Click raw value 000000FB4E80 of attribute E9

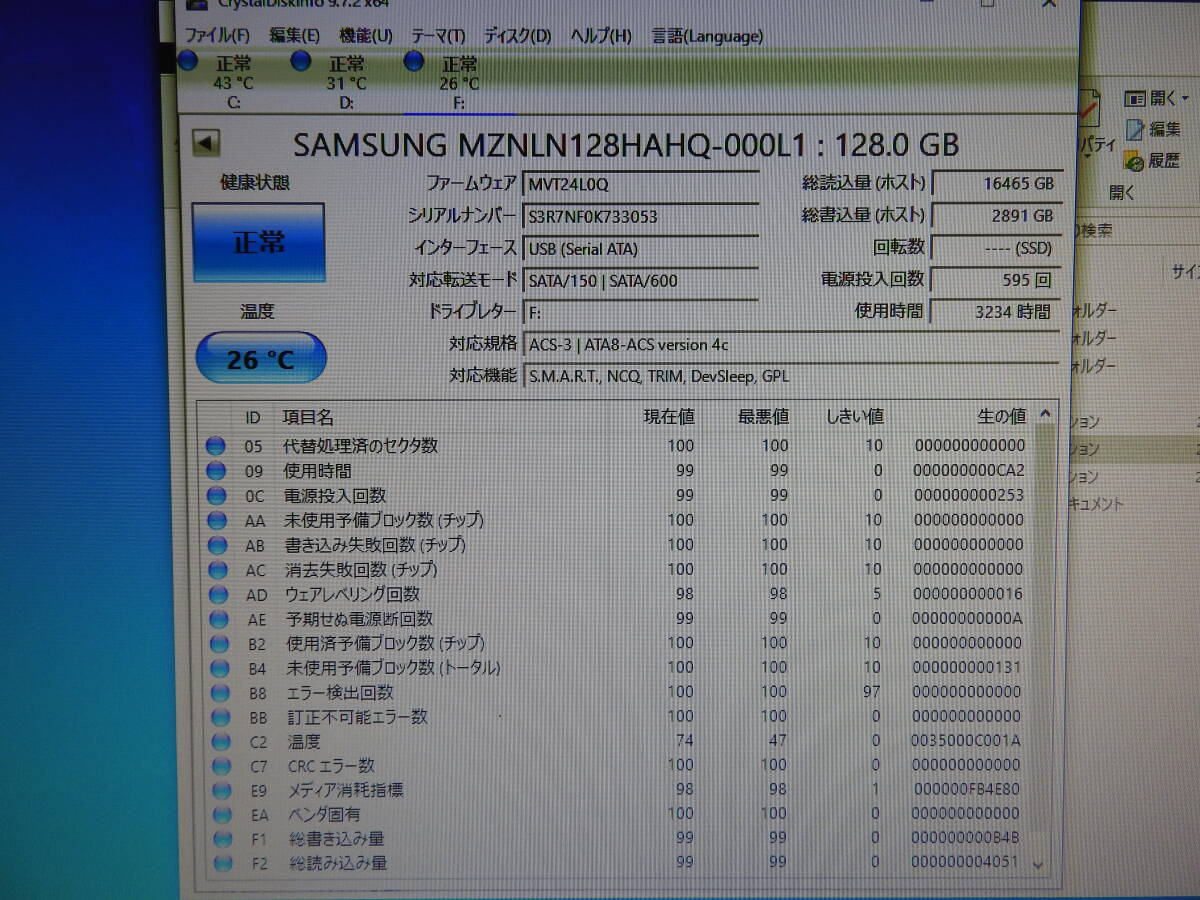[x=966, y=790]
